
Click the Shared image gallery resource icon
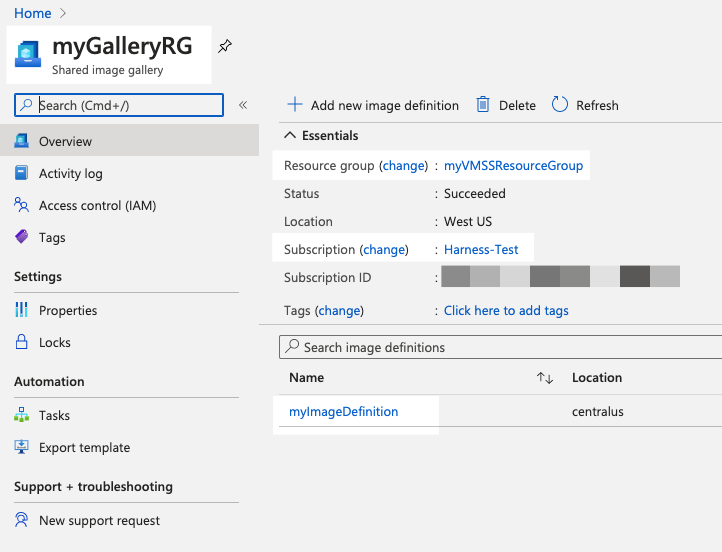pos(28,54)
